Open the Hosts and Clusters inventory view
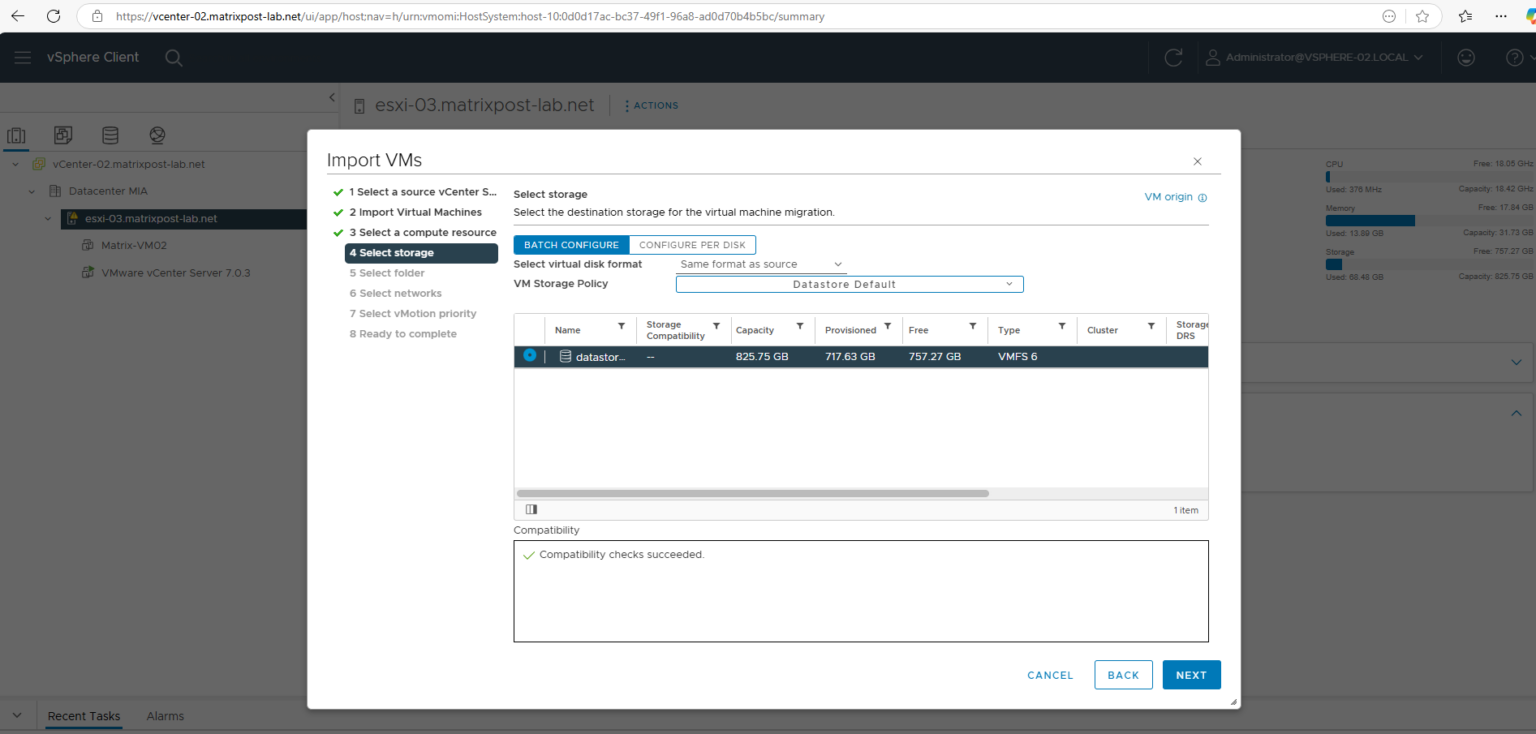Screen dimensions: 1536x734 click(16, 134)
